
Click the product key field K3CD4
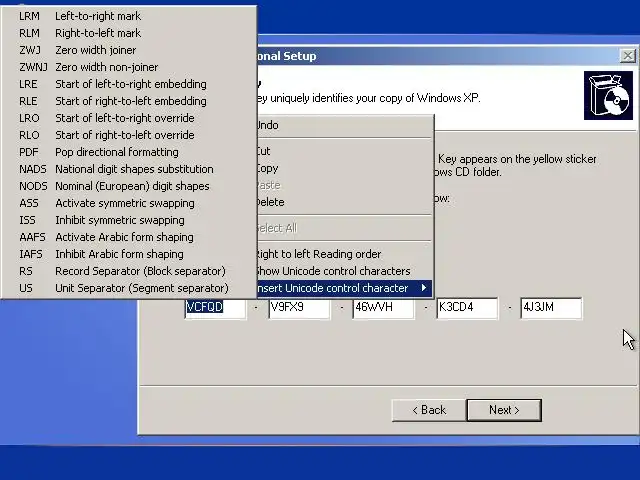[467, 308]
